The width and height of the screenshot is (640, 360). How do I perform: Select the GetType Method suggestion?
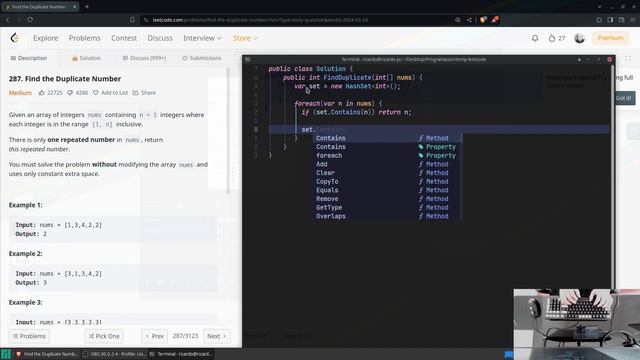[x=388, y=207]
